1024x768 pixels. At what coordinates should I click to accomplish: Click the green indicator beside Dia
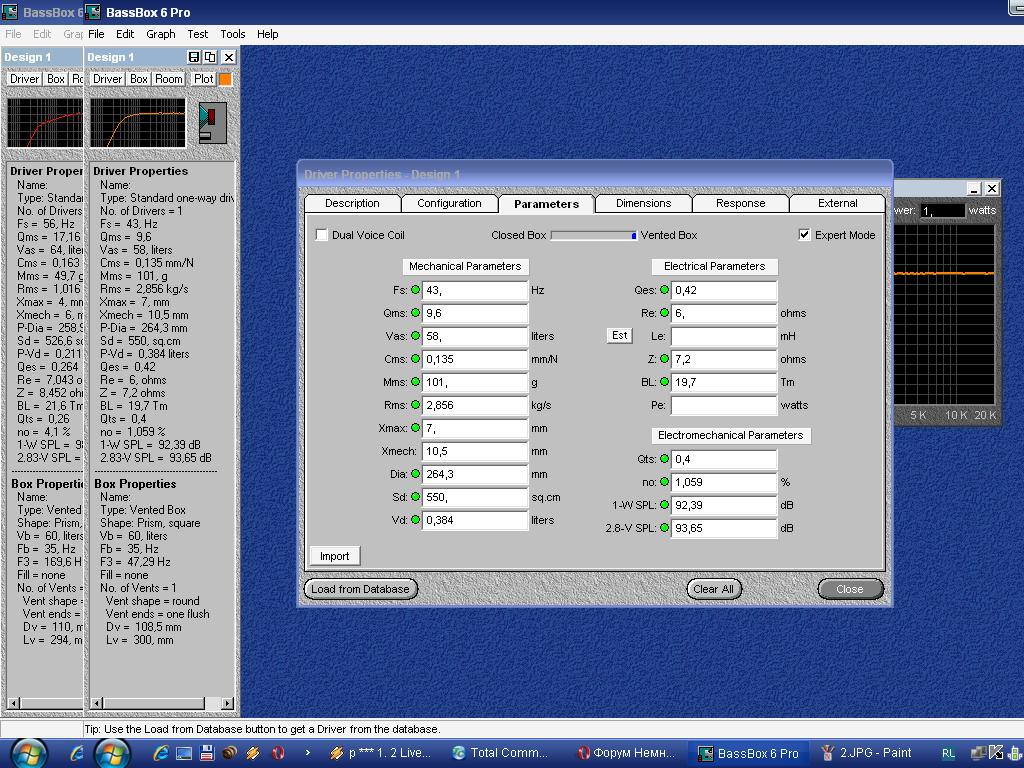pos(415,473)
